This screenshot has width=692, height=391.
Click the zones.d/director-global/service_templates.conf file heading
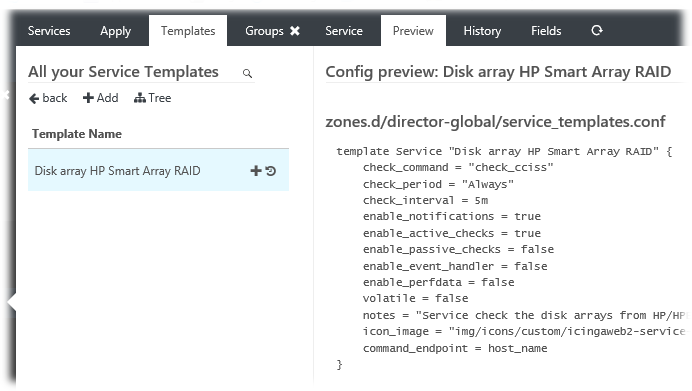click(x=495, y=122)
